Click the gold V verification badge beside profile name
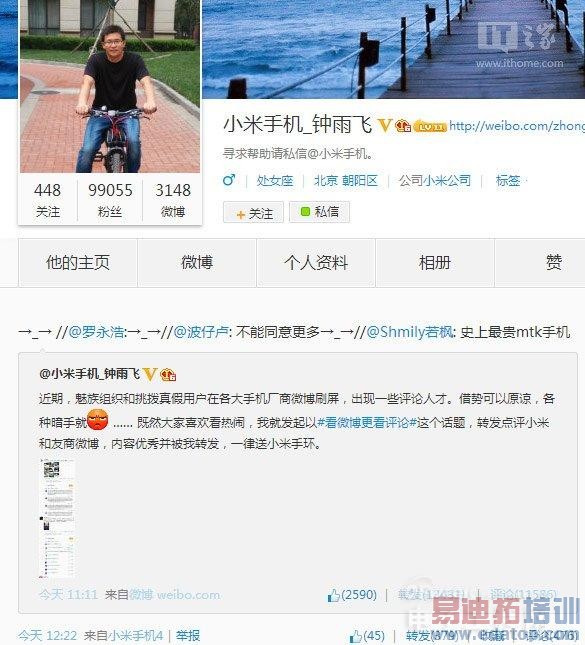 point(385,125)
